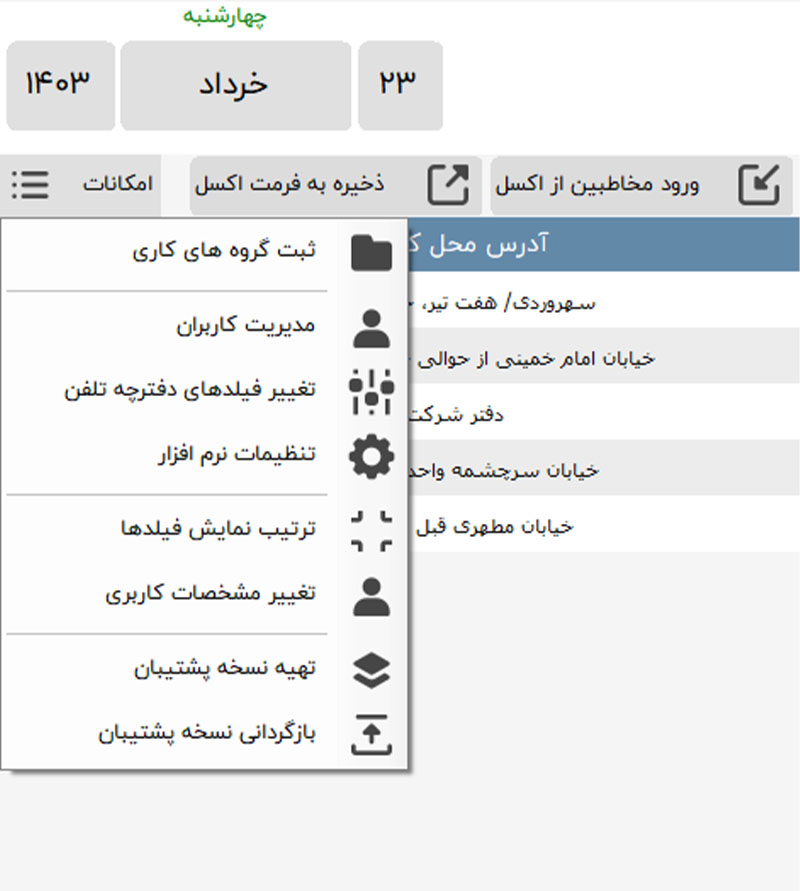Click the layers icon for backup creation

pyautogui.click(x=372, y=670)
